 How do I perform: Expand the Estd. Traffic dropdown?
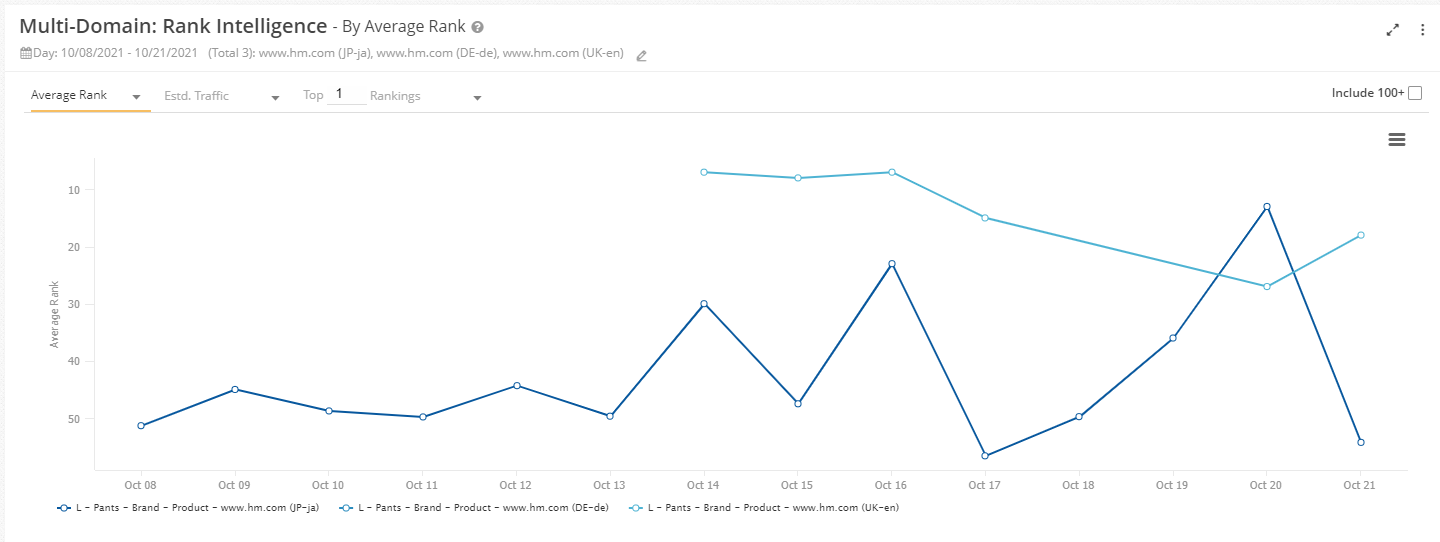222,96
